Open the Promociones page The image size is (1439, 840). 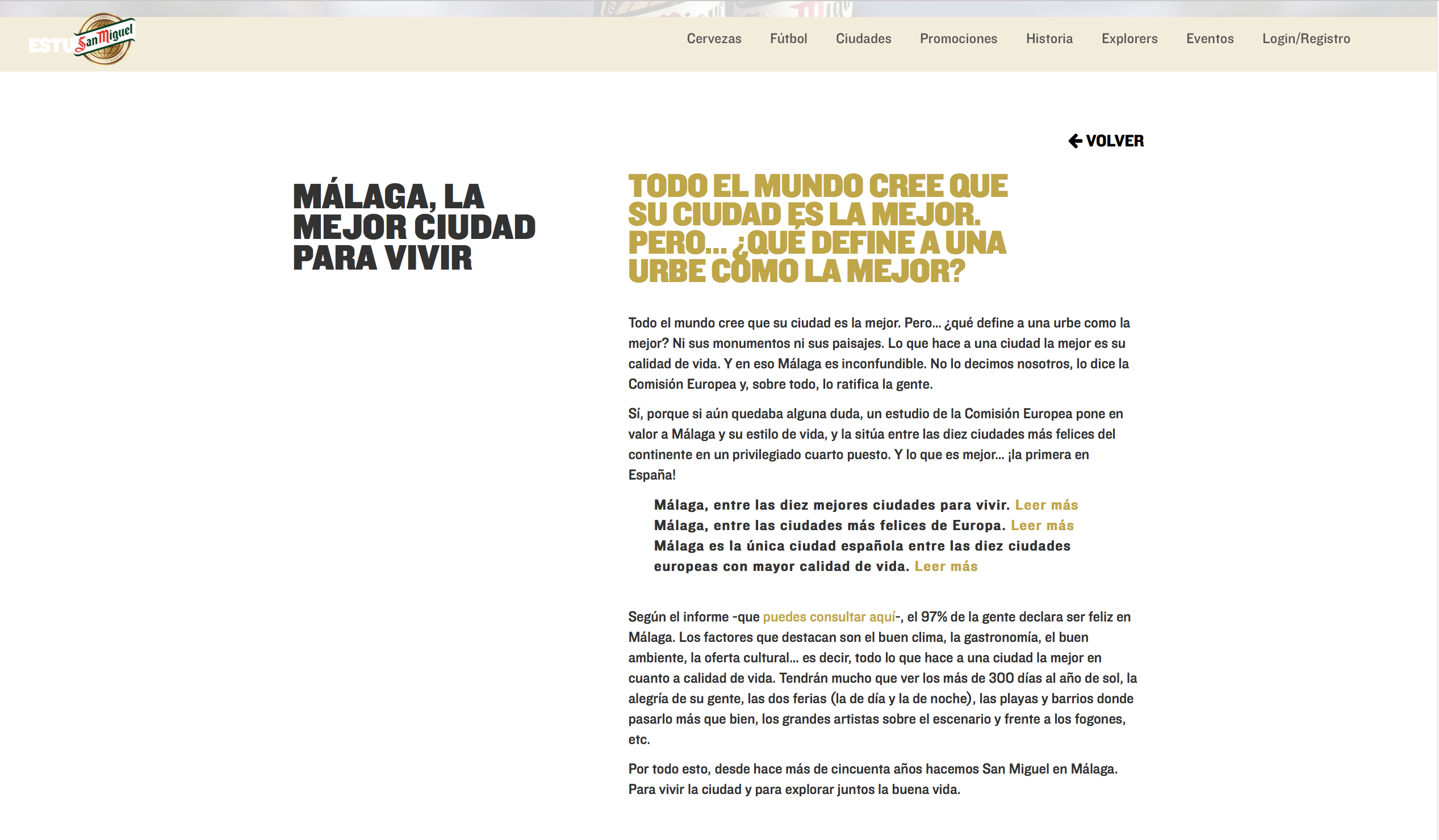959,39
